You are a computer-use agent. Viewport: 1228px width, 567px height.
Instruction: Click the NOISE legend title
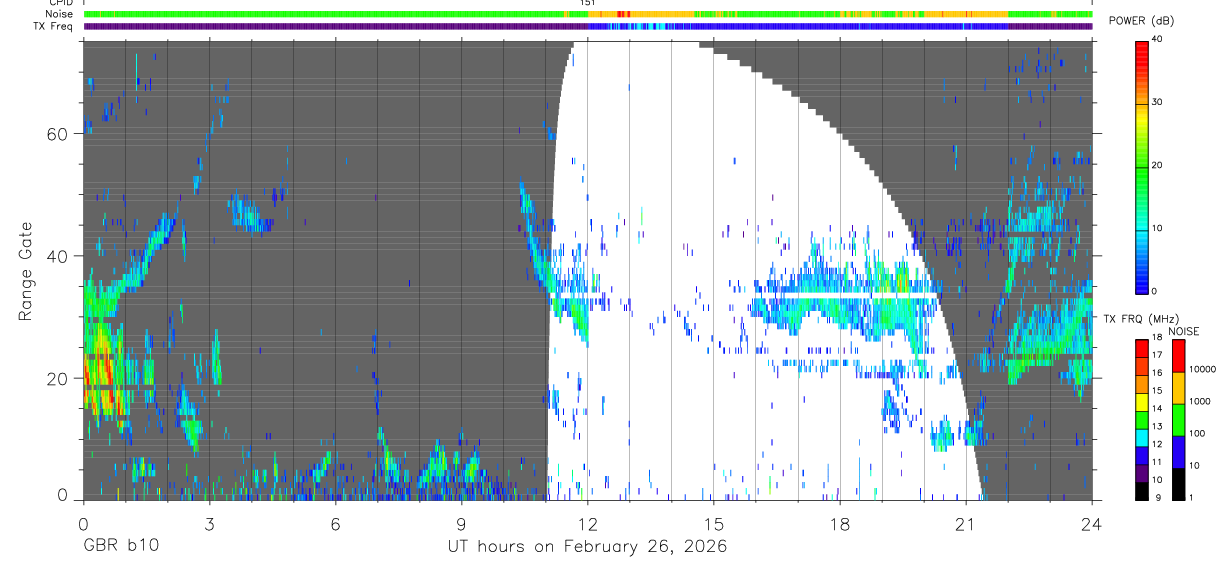[x=1185, y=331]
